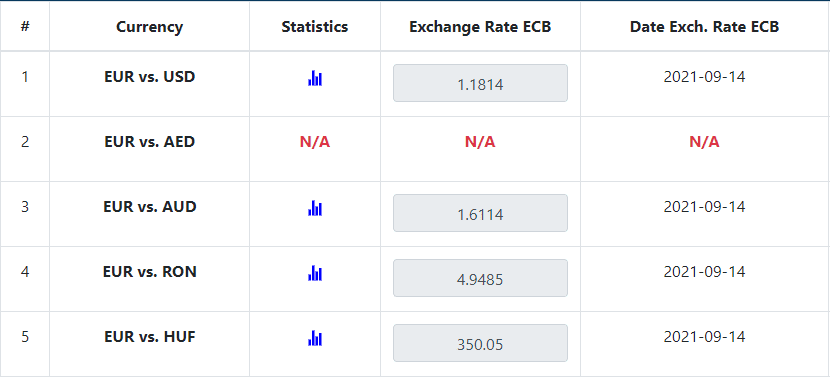Click the Exchange Rate ECB column header
This screenshot has width=830, height=378.
480,27
